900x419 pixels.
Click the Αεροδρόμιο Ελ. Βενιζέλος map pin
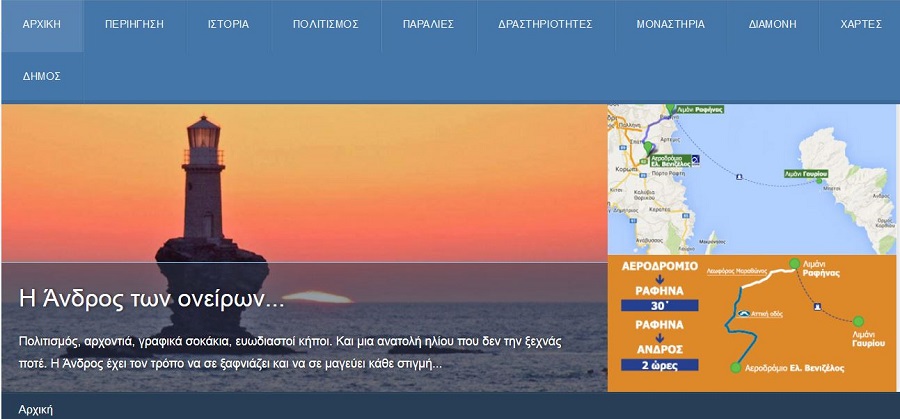[648, 148]
